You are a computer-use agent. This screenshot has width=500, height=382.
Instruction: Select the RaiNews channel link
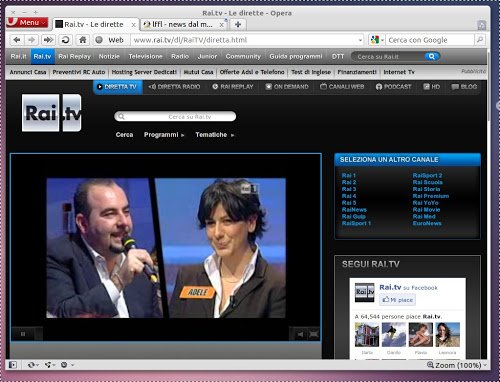[354, 210]
